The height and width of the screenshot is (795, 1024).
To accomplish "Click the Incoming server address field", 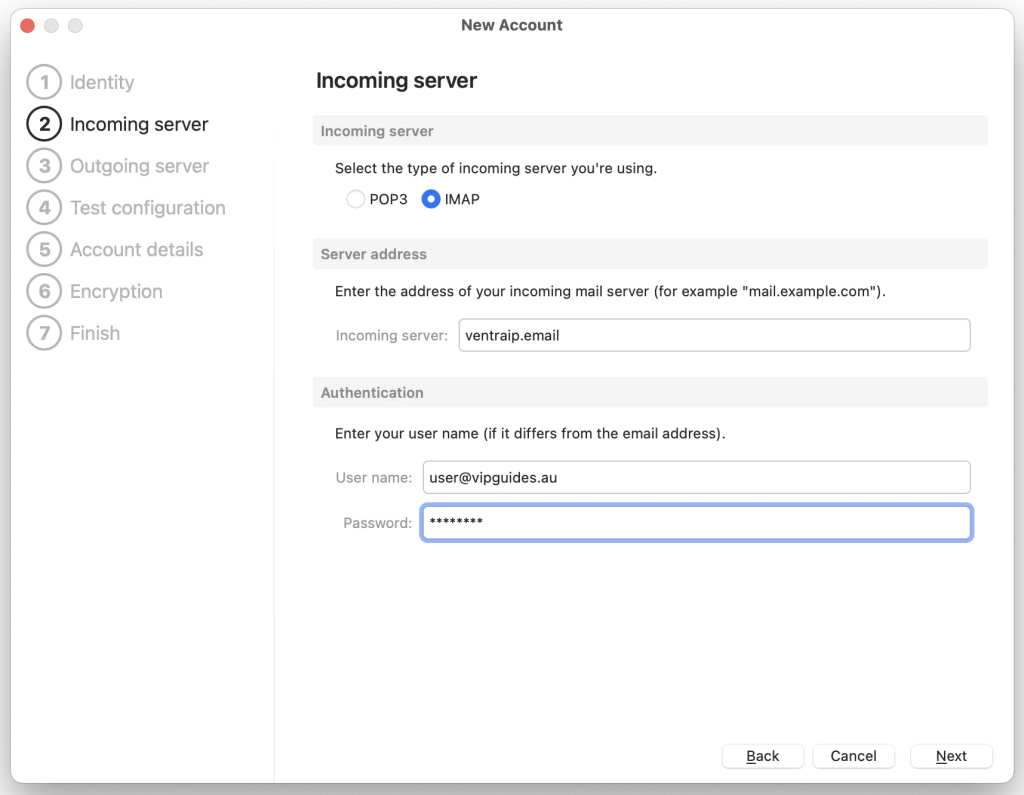I will 714,335.
